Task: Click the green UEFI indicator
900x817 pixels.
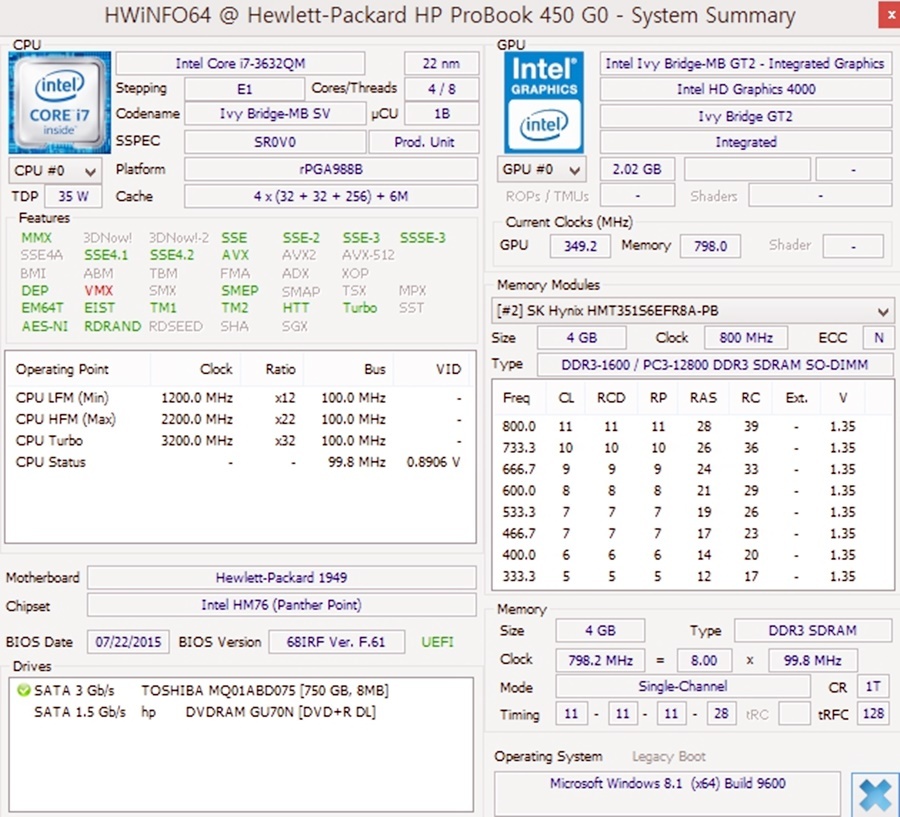Action: [437, 642]
